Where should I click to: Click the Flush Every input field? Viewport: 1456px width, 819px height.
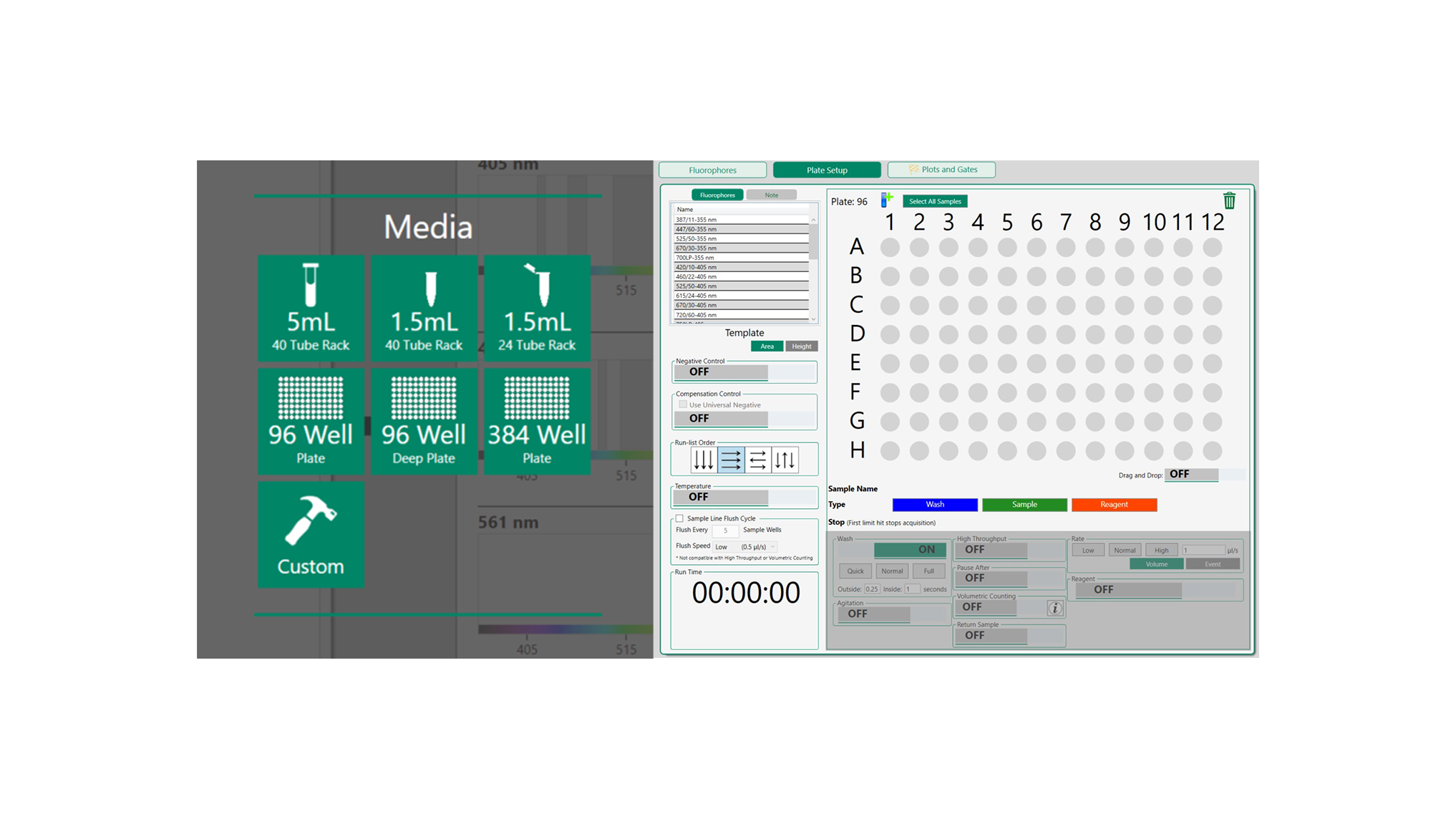pyautogui.click(x=725, y=530)
